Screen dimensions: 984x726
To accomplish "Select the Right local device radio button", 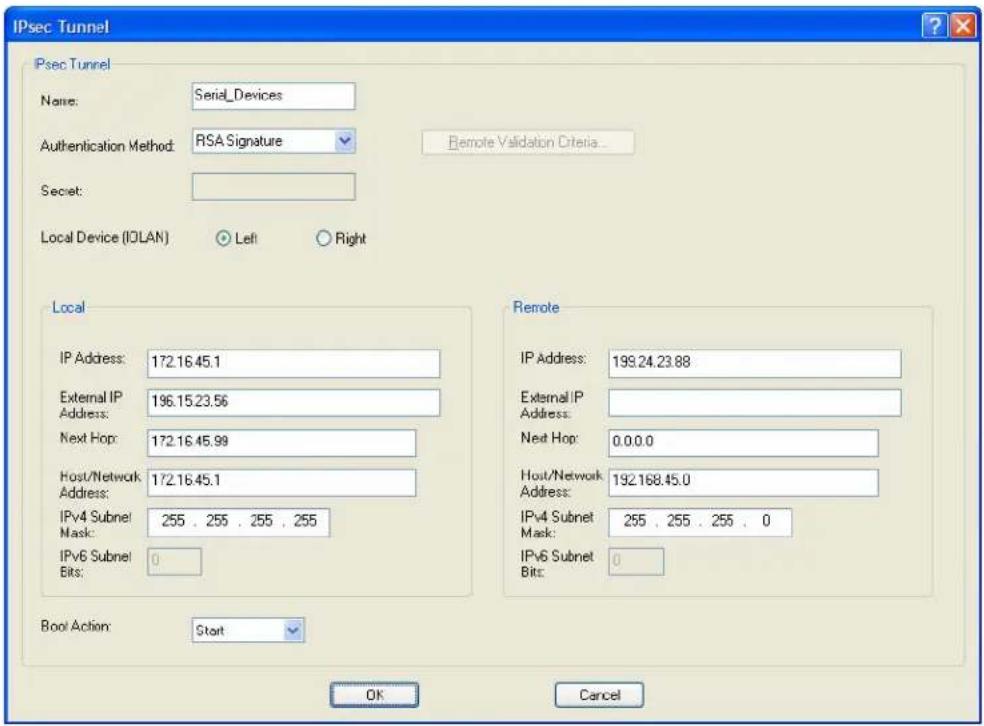I will [x=323, y=238].
